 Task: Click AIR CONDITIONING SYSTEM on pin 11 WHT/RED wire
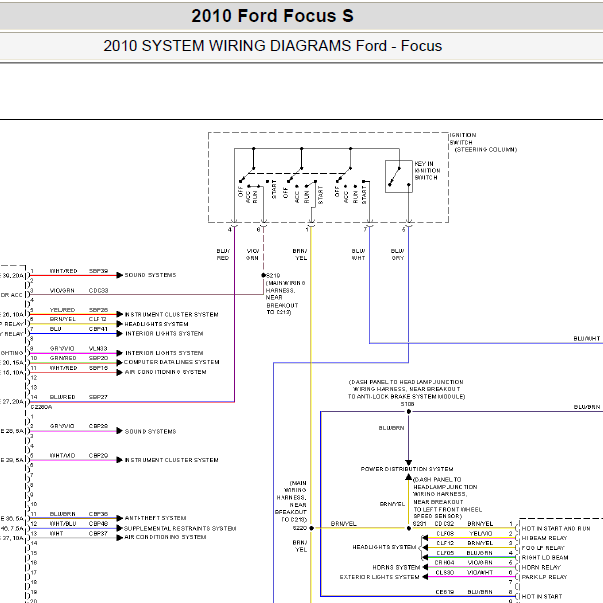165,372
